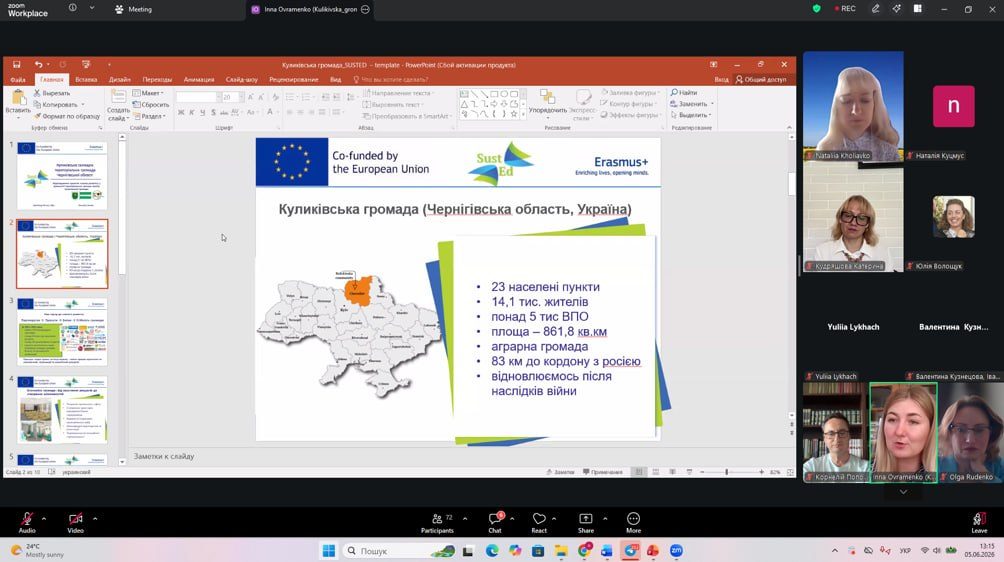
Task: Open the Раздел section dropdown
Action: (150, 116)
